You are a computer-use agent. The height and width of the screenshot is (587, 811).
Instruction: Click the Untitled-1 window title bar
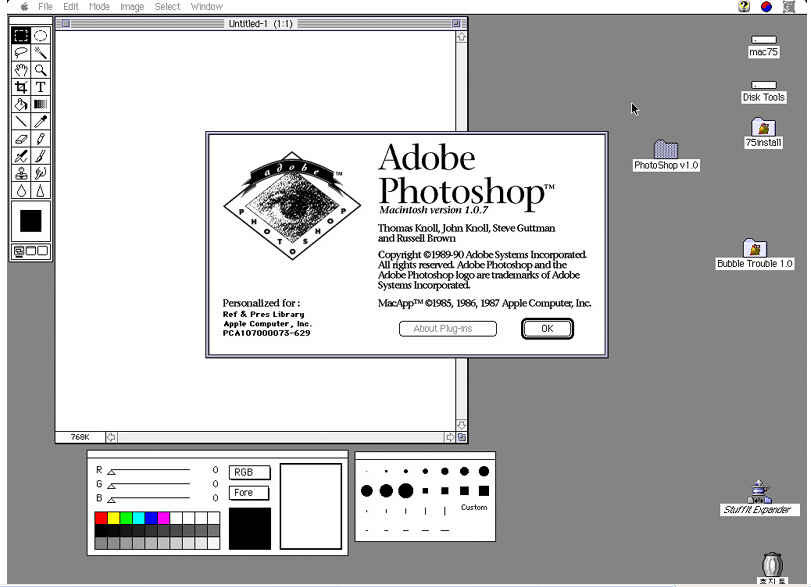point(261,24)
